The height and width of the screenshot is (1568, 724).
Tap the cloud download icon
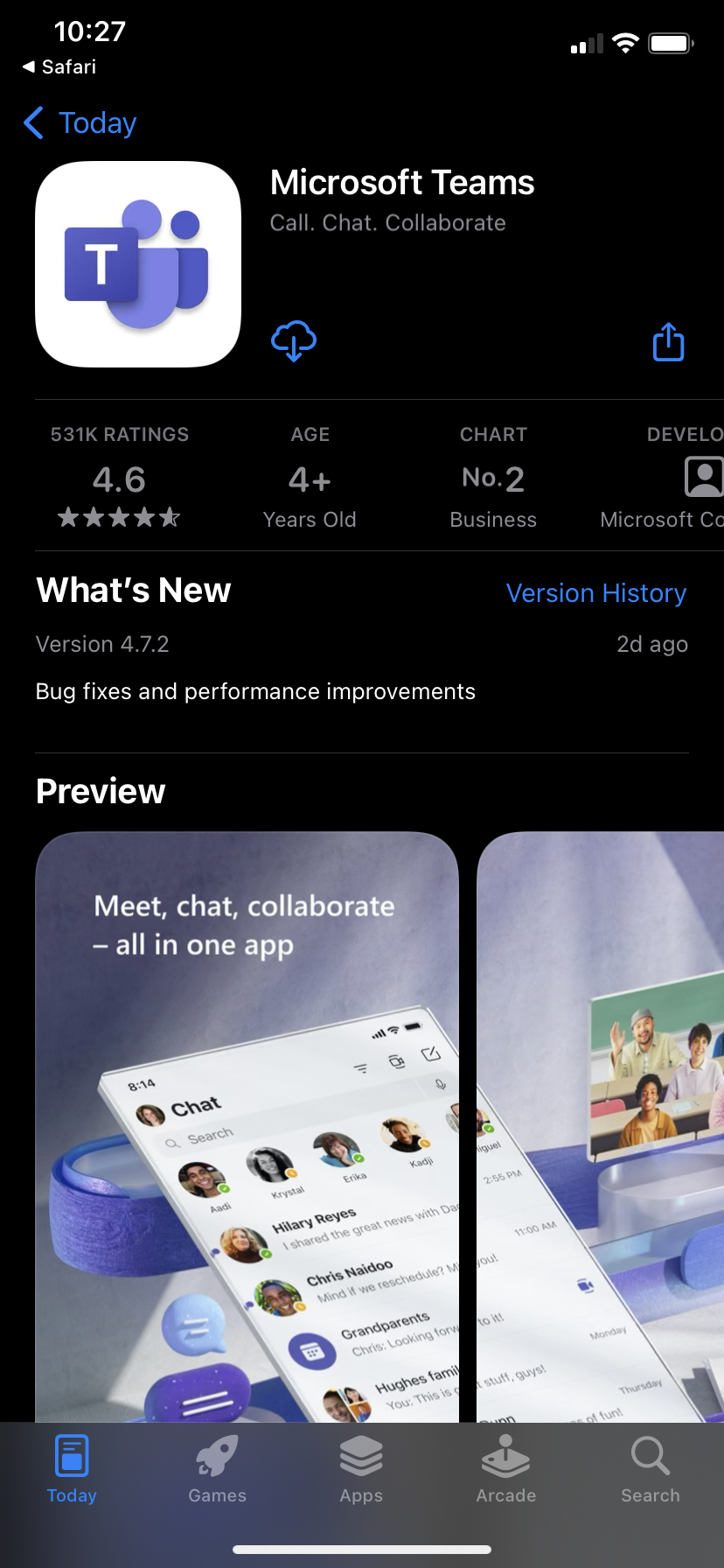tap(294, 340)
